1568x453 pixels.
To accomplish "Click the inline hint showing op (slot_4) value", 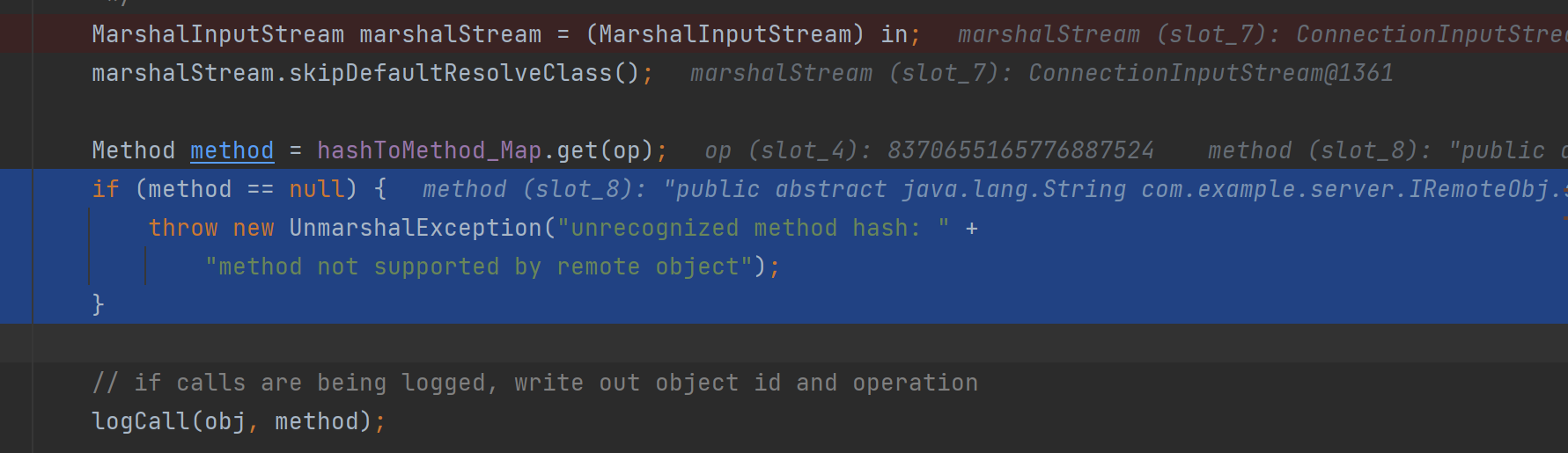I will pos(929,150).
